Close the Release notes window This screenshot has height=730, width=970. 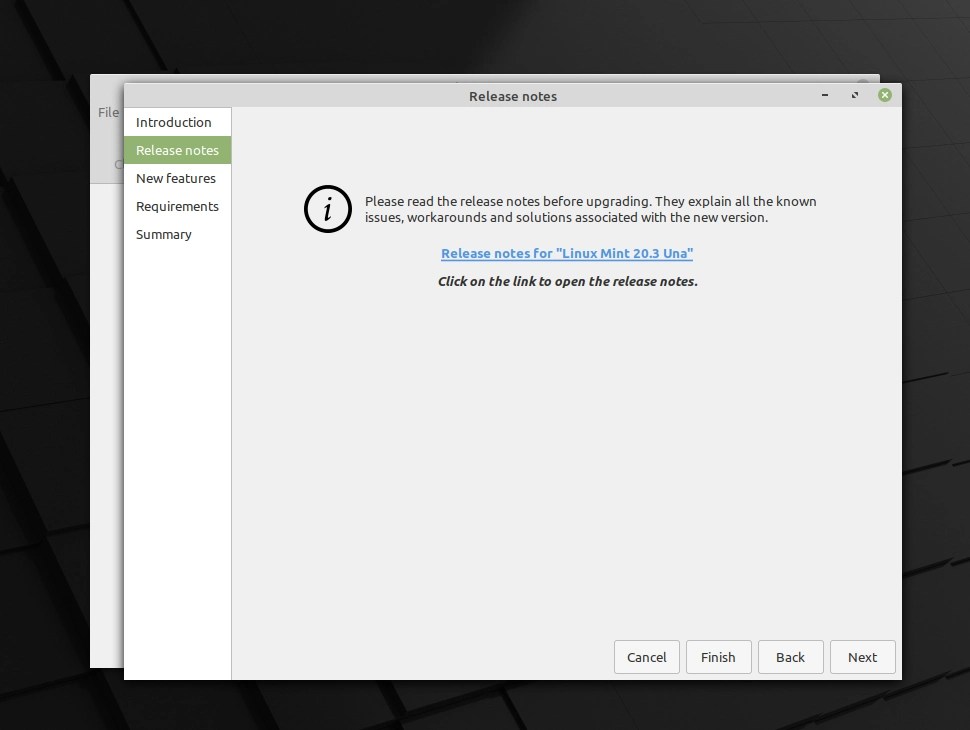coord(885,95)
